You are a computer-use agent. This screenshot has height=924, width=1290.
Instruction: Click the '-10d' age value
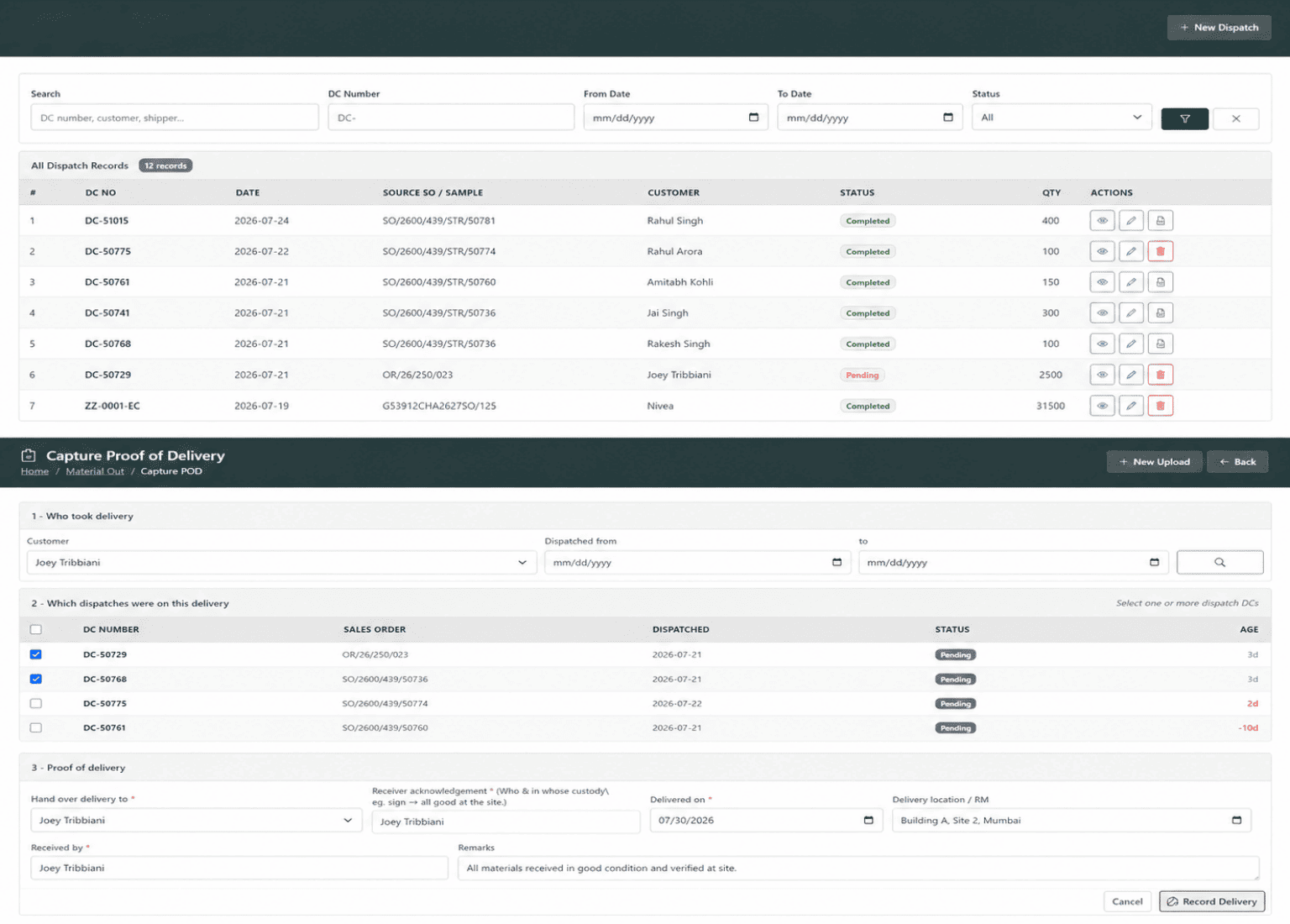click(1248, 727)
